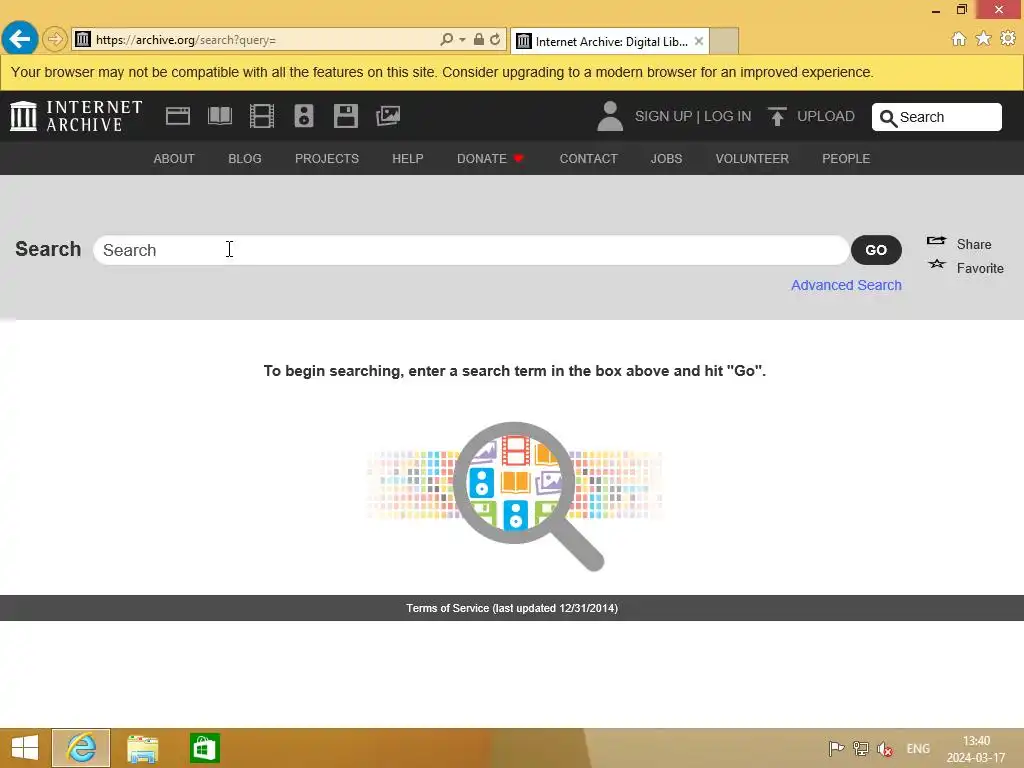The image size is (1024, 768).
Task: Open a new blank tab
Action: pos(724,41)
